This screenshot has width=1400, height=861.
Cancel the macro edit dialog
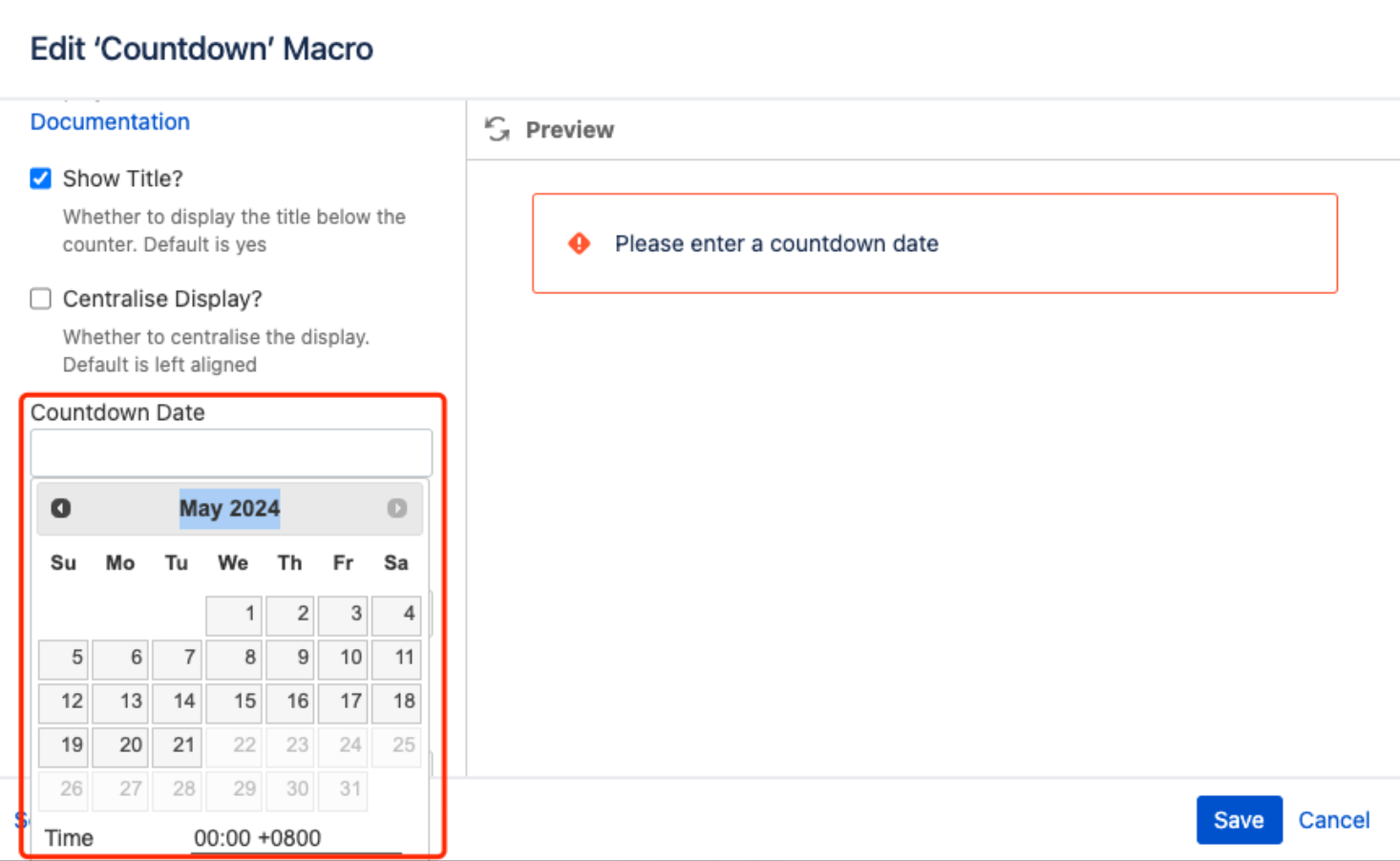click(x=1333, y=820)
